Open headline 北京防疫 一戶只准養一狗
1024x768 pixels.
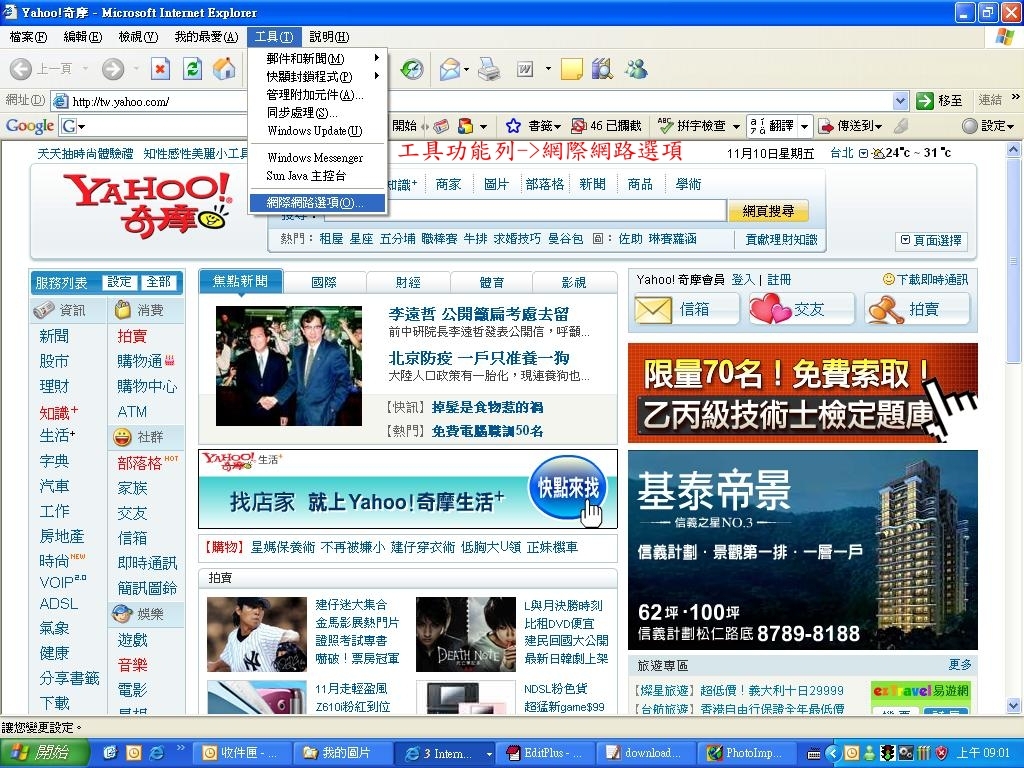point(479,358)
